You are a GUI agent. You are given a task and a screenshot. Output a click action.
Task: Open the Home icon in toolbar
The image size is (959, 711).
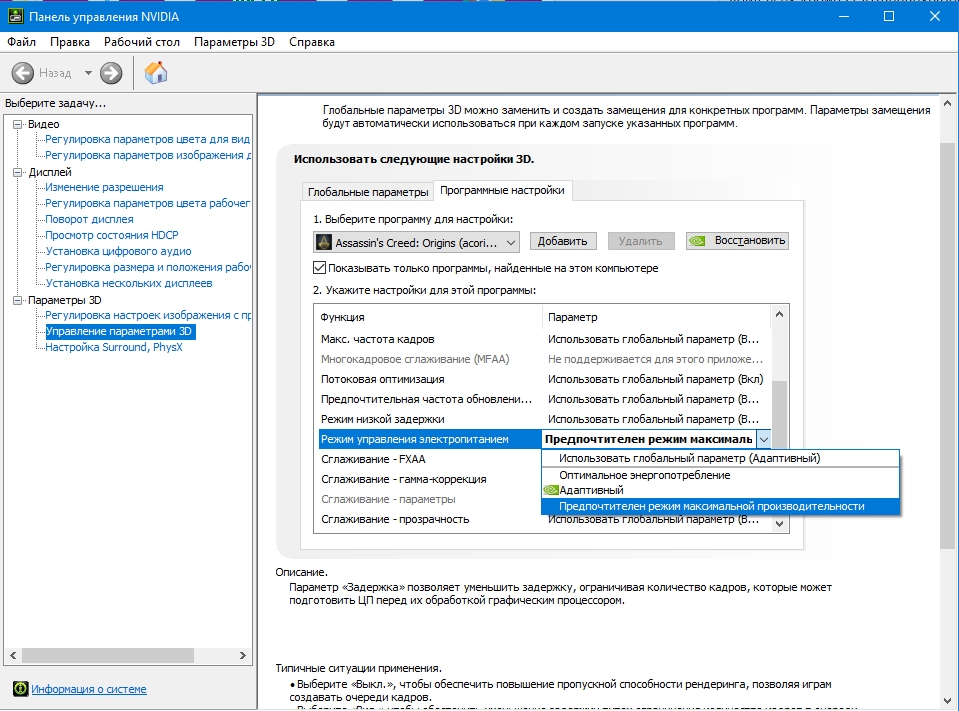156,73
